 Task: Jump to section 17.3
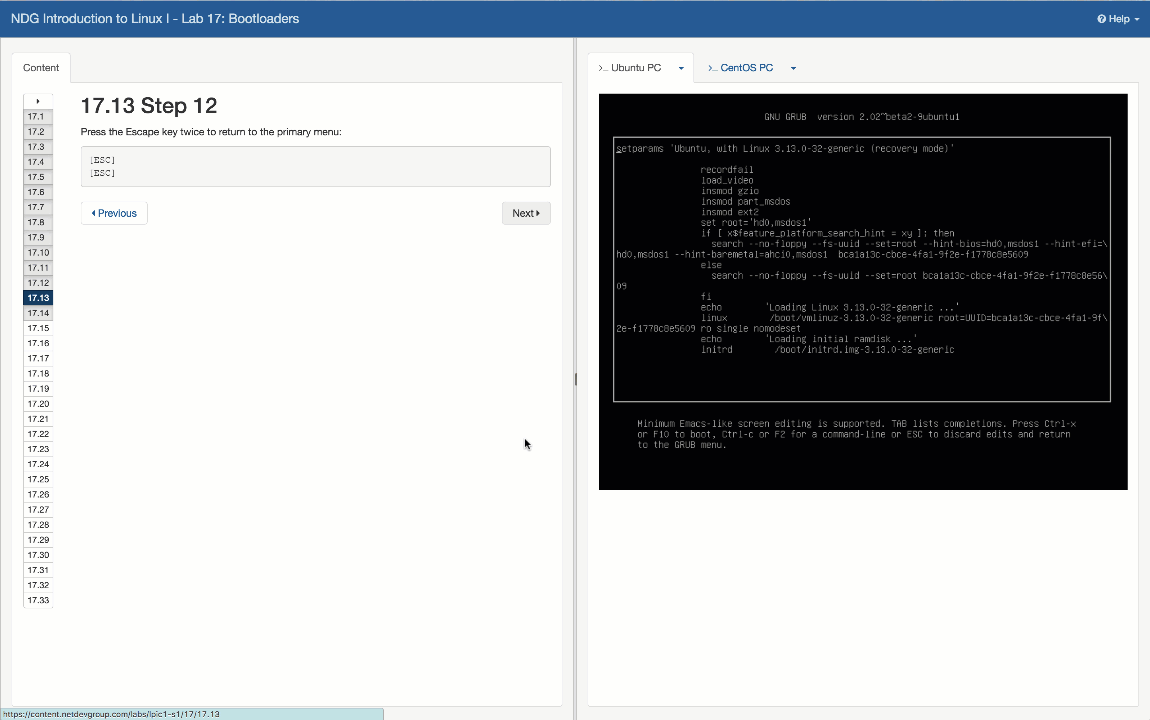point(38,147)
